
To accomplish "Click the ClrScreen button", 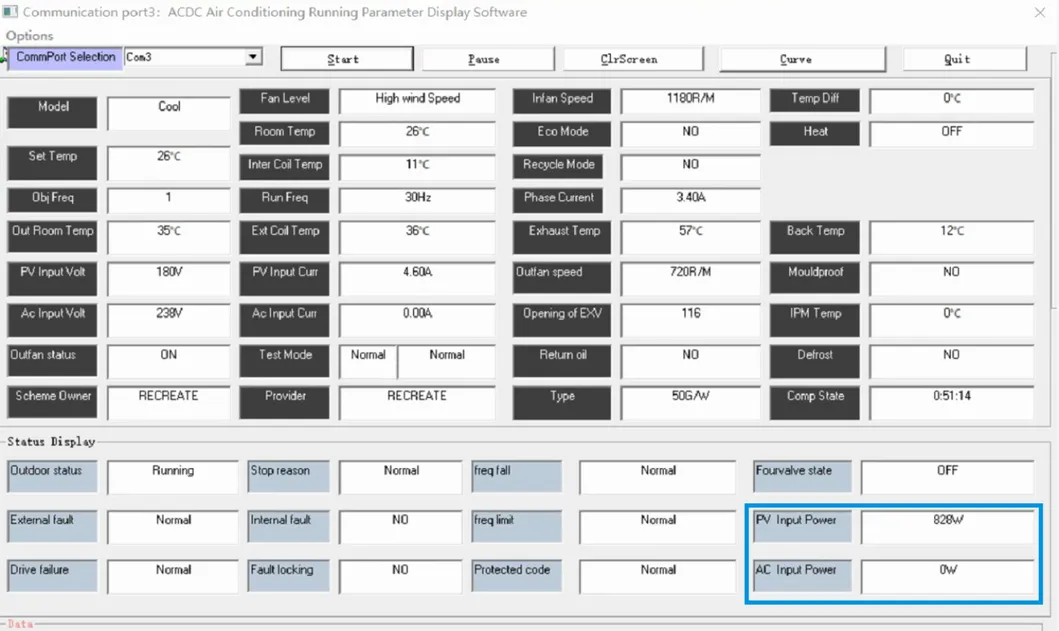I will (629, 59).
